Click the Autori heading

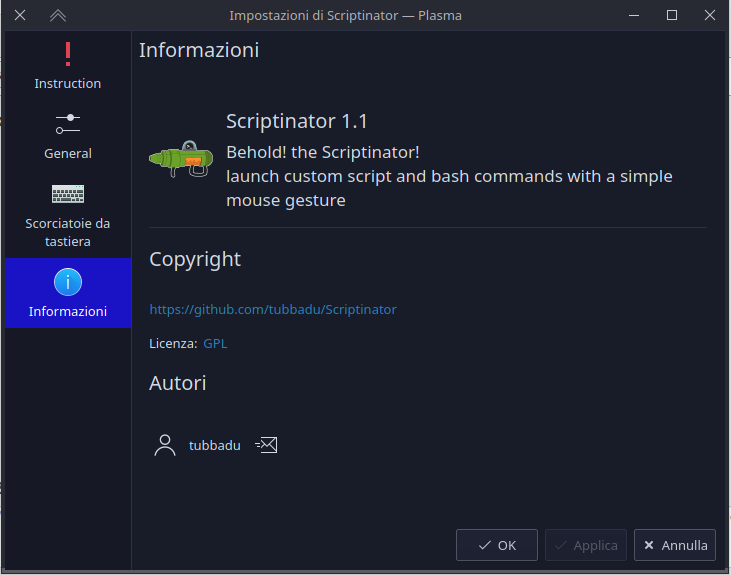[x=178, y=383]
